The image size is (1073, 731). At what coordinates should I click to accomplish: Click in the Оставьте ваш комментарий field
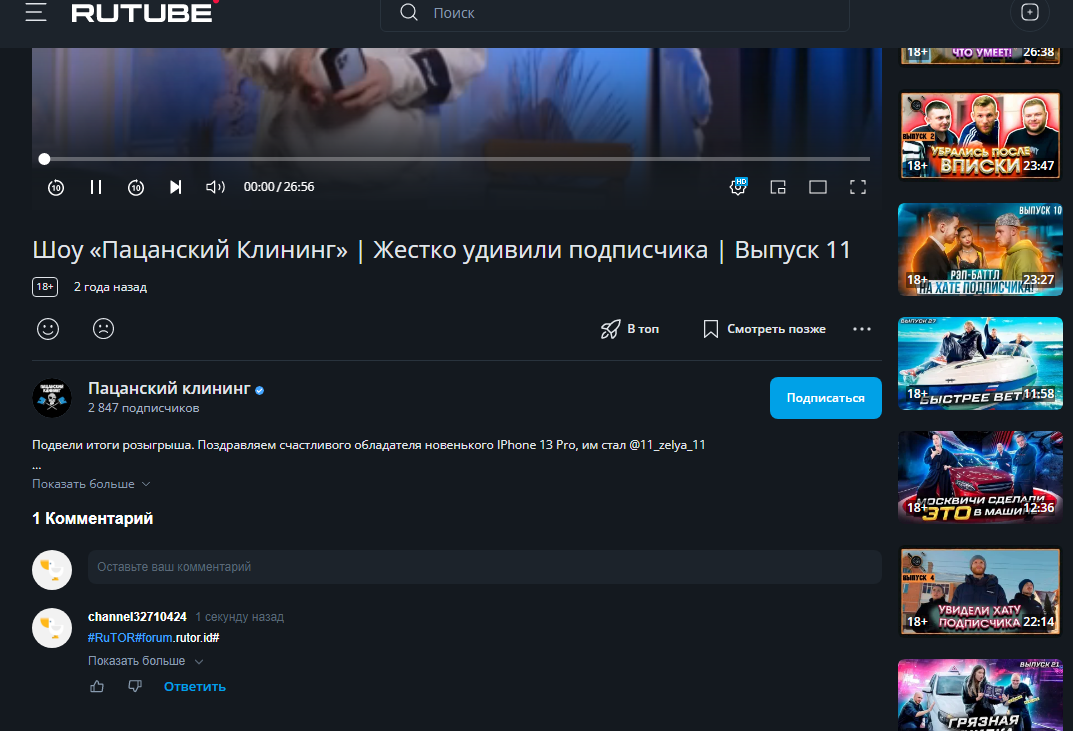point(484,567)
